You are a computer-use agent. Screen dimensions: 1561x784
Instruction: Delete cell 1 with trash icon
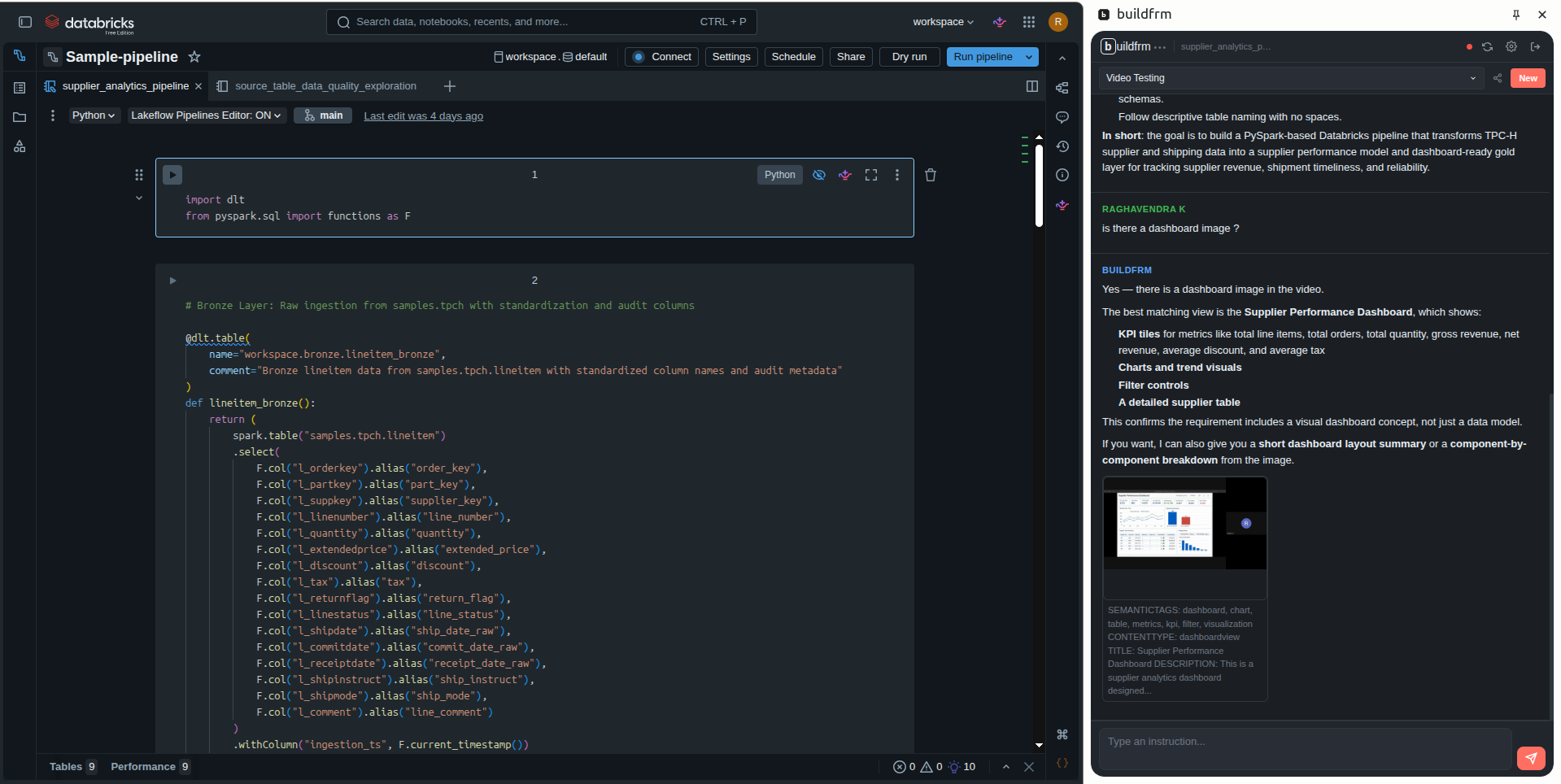tap(931, 175)
